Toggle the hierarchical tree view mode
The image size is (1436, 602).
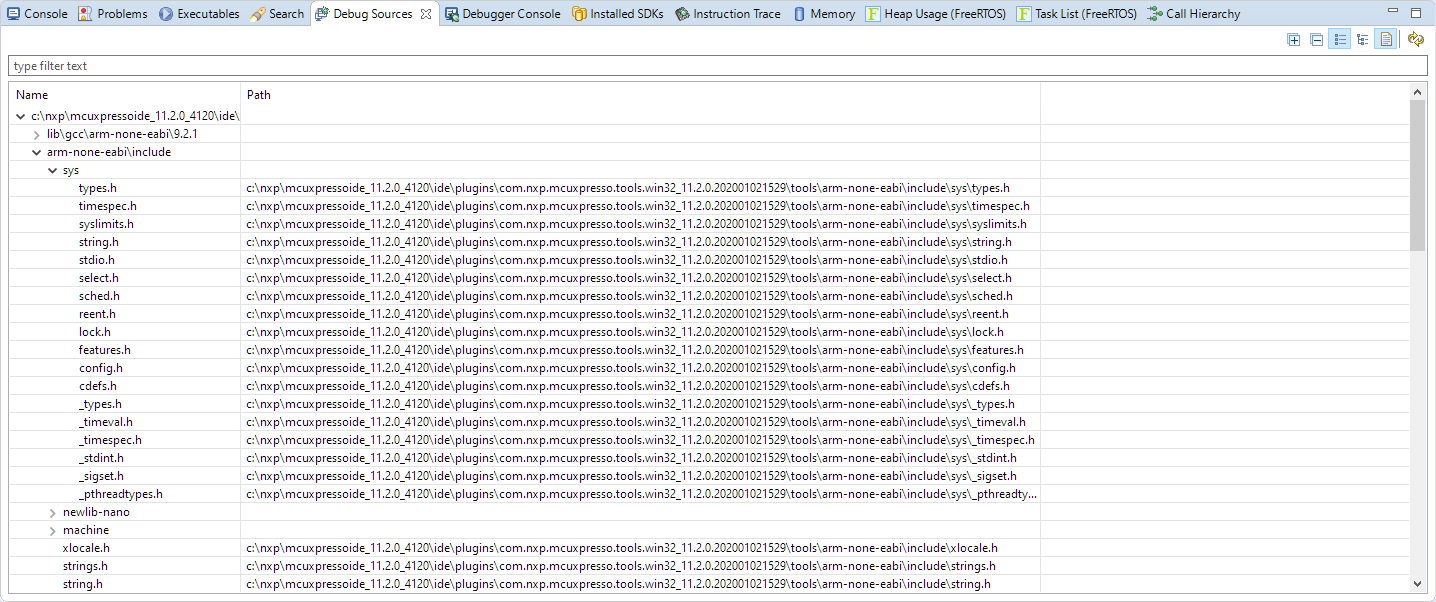pos(1362,40)
